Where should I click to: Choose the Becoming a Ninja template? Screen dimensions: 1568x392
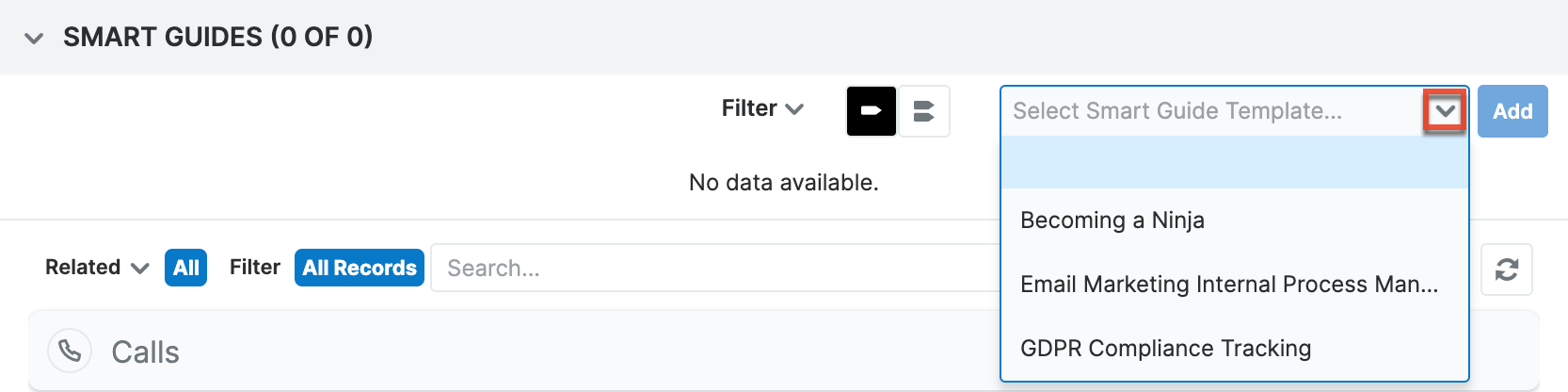click(1112, 220)
